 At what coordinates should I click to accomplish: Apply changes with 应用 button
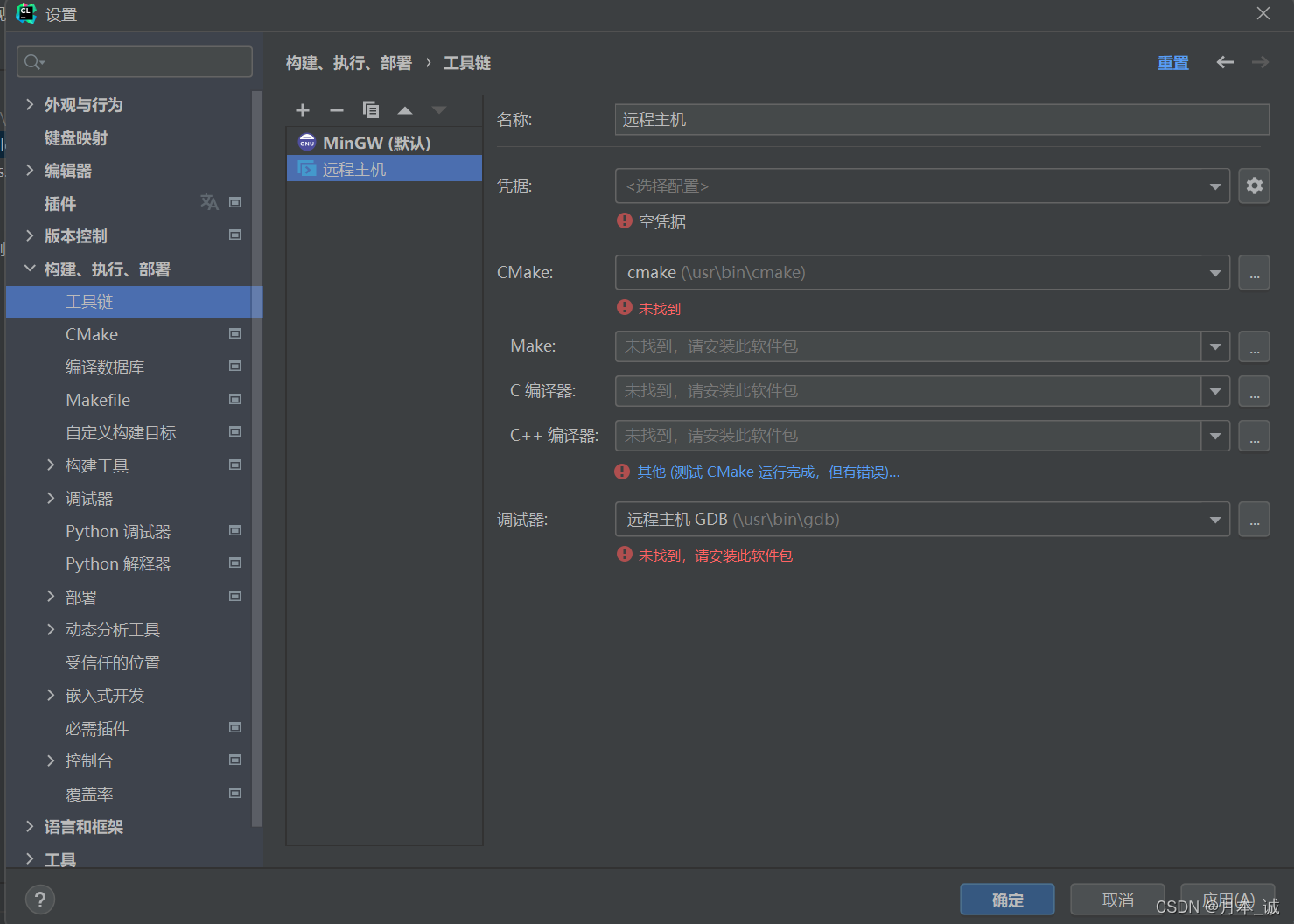point(1228,899)
